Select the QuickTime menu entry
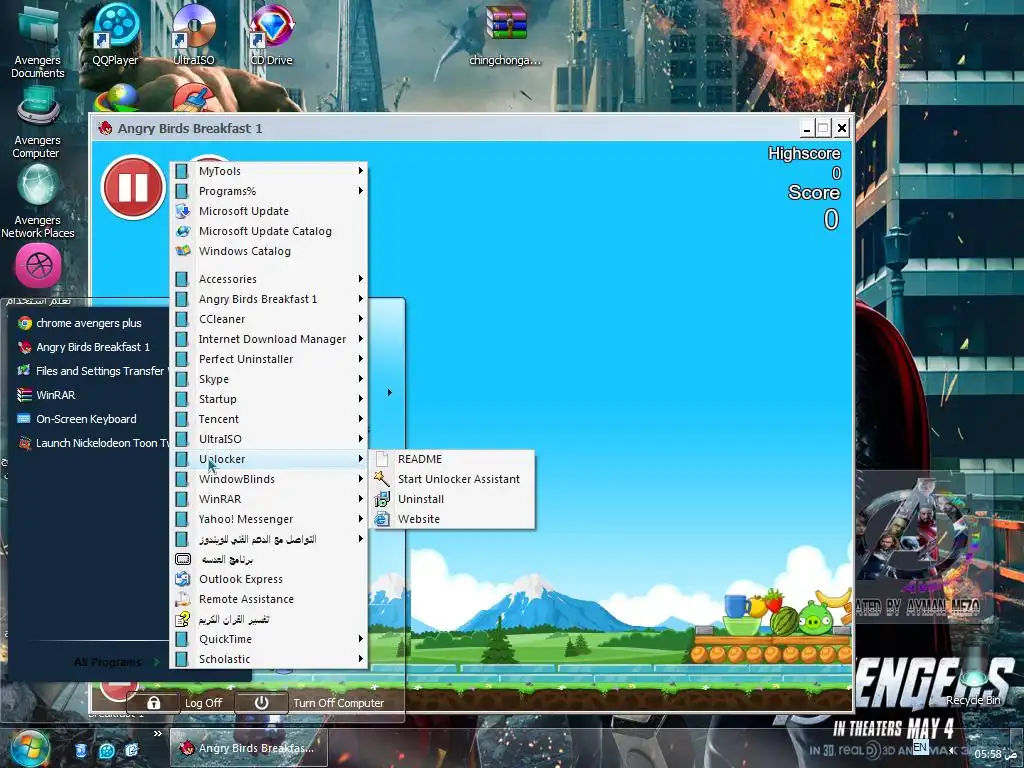1024x768 pixels. [x=269, y=639]
